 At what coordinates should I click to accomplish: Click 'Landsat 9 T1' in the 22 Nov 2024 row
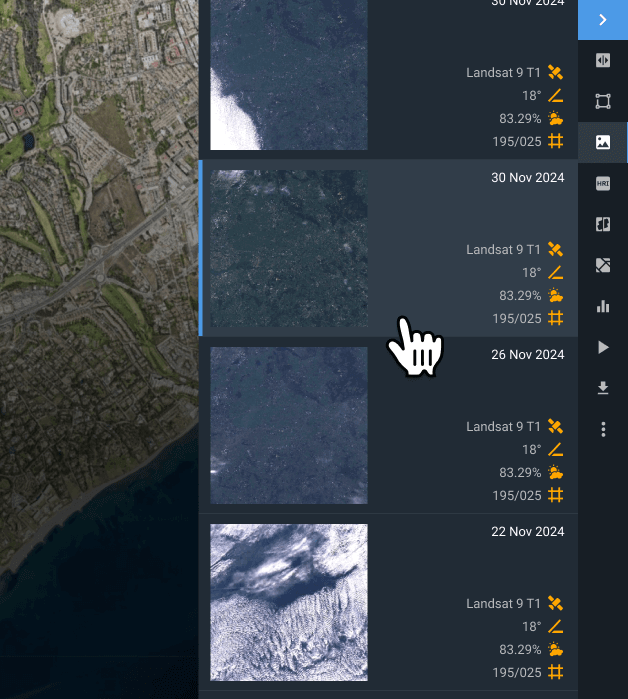point(503,604)
